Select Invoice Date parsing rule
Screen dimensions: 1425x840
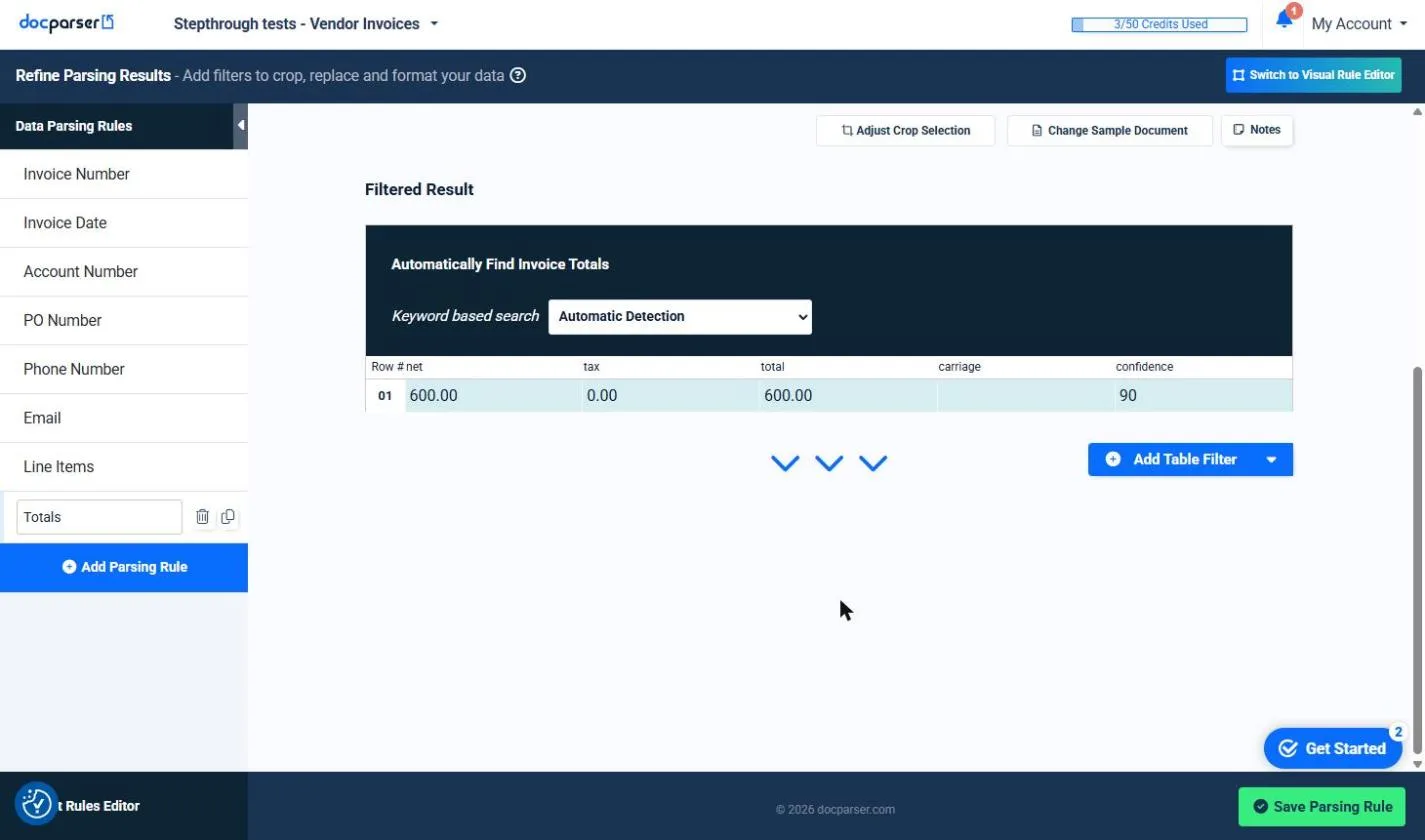tap(124, 223)
